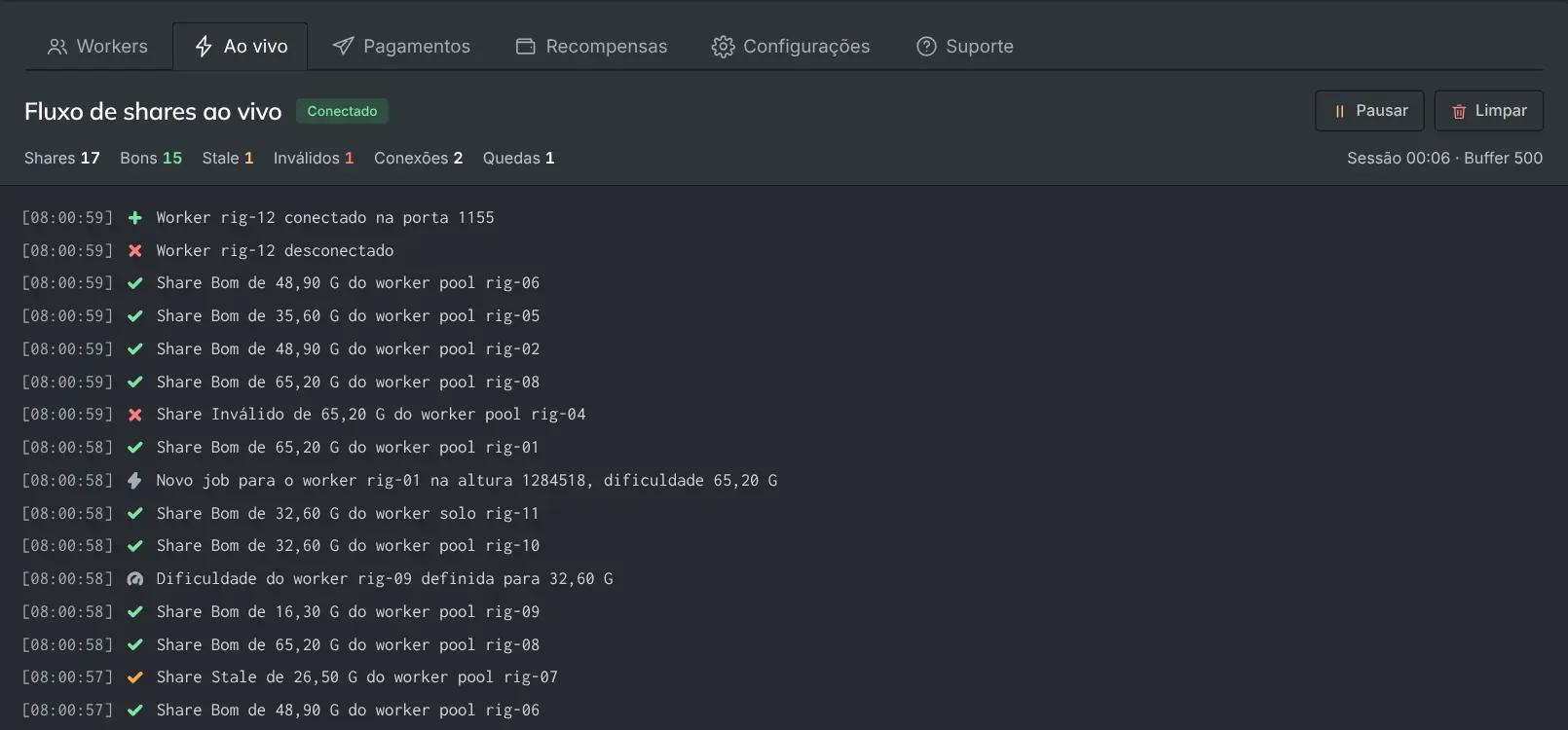The width and height of the screenshot is (1568, 730).
Task: Select the Share Bom 65,20 G rig-08 line at 08:00:59
Action: pos(348,383)
